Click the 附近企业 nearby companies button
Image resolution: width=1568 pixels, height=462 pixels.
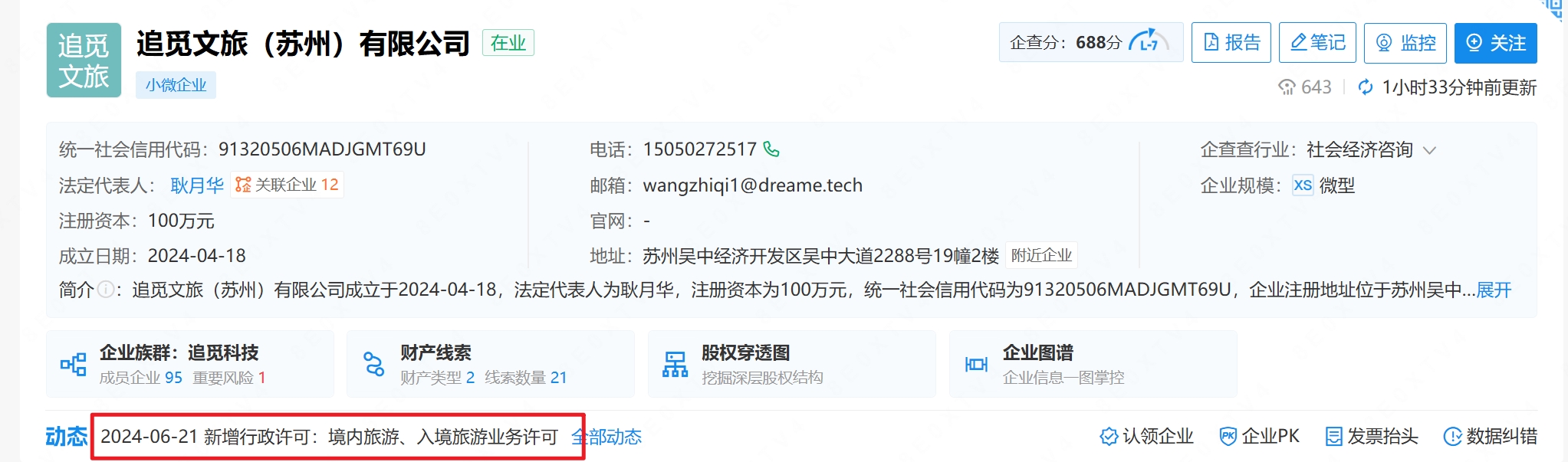coord(1041,255)
